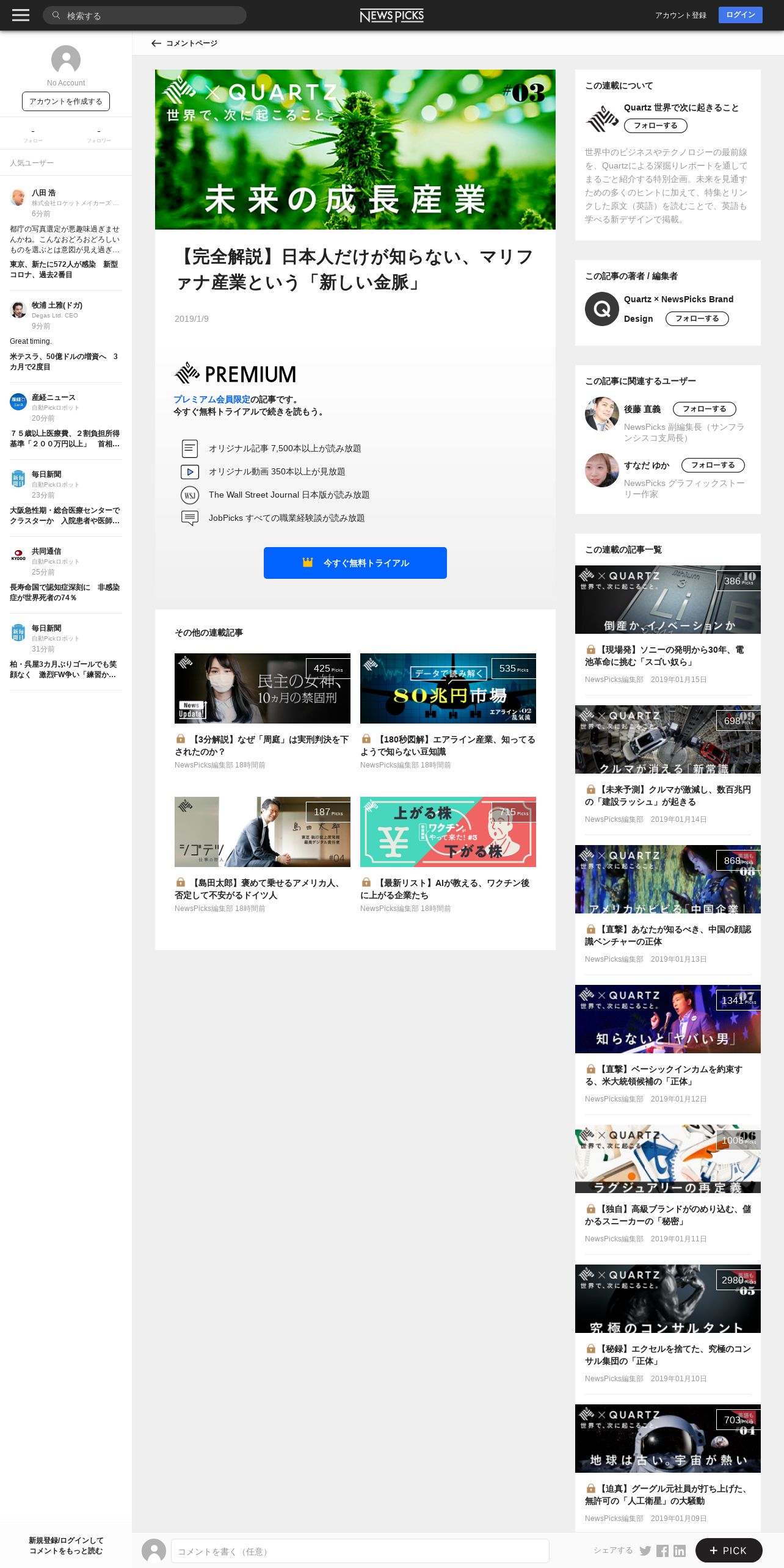Open 民主の女神 article thumbnail
This screenshot has width=784, height=1568.
click(263, 688)
